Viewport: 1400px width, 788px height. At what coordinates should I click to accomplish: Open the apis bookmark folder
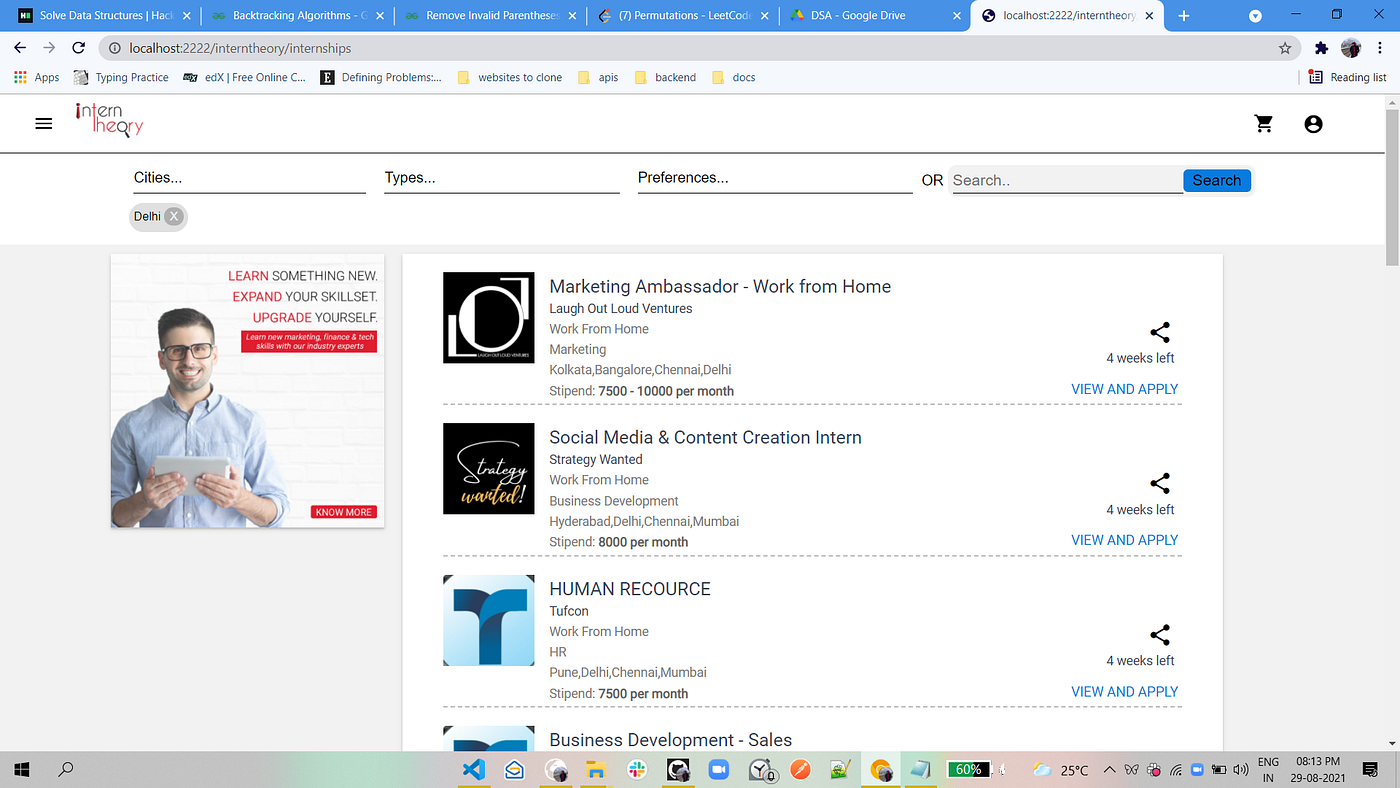598,77
